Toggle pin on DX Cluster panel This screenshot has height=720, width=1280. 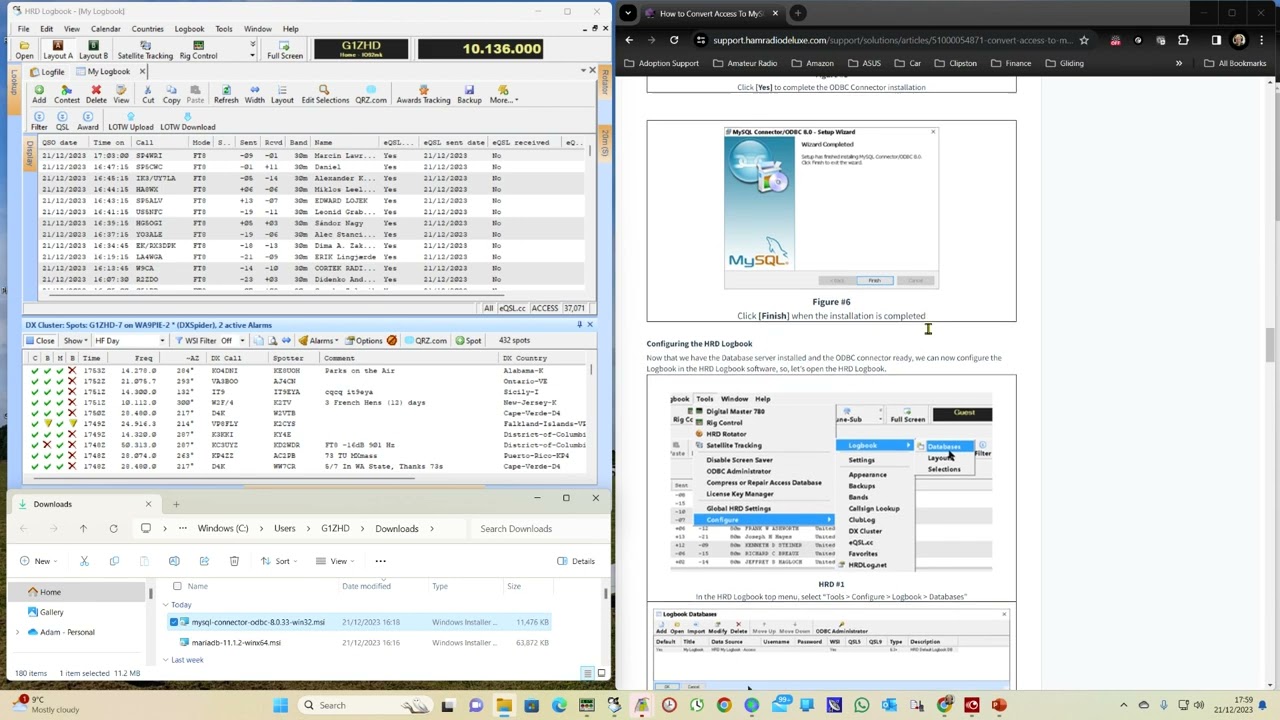(579, 324)
